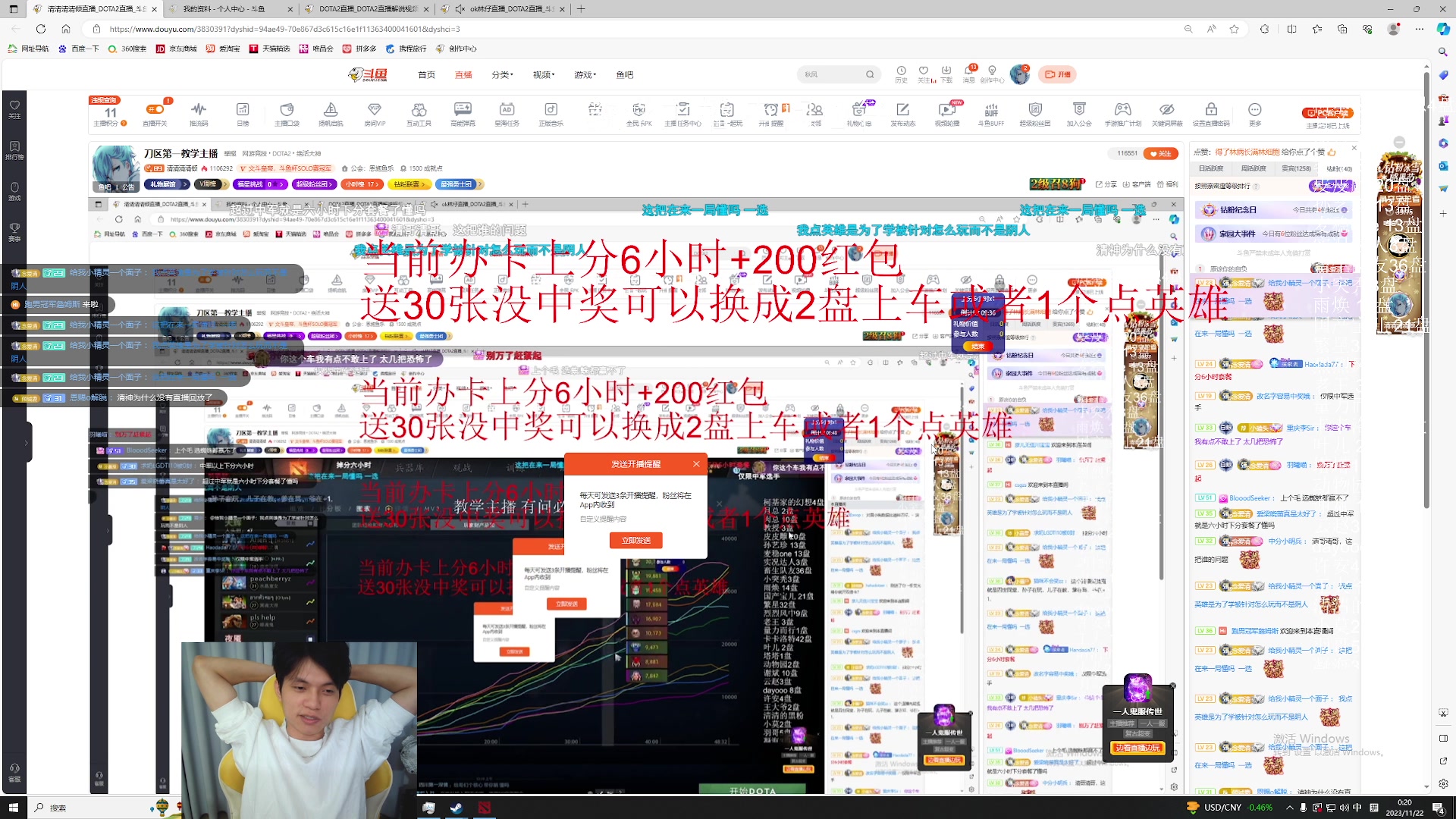
Task: Open the 加入公会 join guild icon
Action: pos(1079,113)
